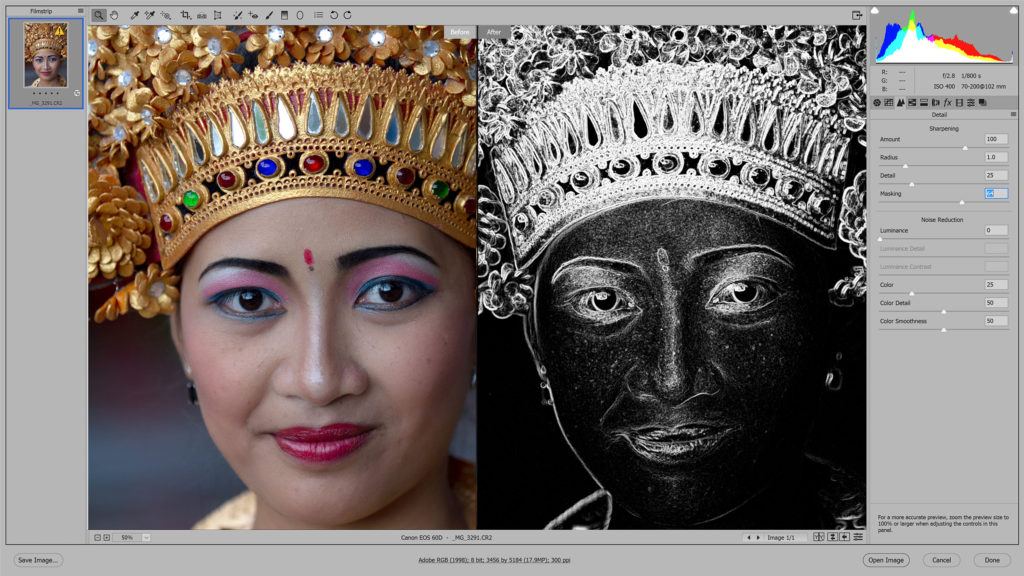This screenshot has height=576, width=1024.
Task: Switch to the Effects fx tab
Action: [x=947, y=102]
